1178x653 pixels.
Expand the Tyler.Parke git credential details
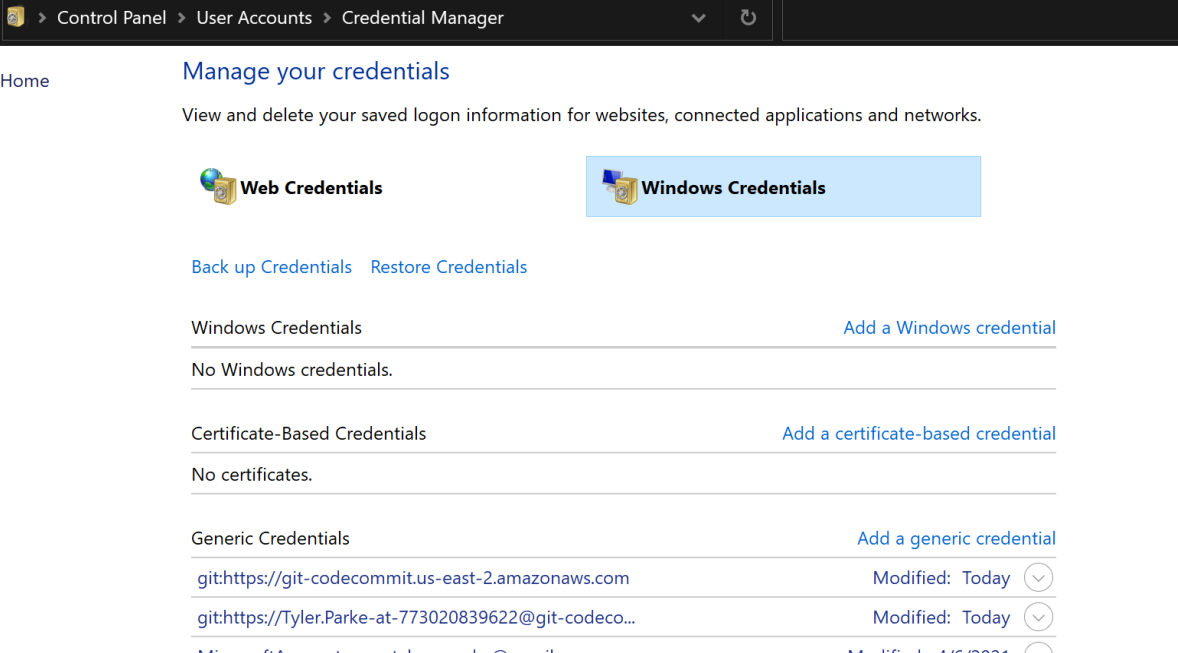pyautogui.click(x=1039, y=618)
